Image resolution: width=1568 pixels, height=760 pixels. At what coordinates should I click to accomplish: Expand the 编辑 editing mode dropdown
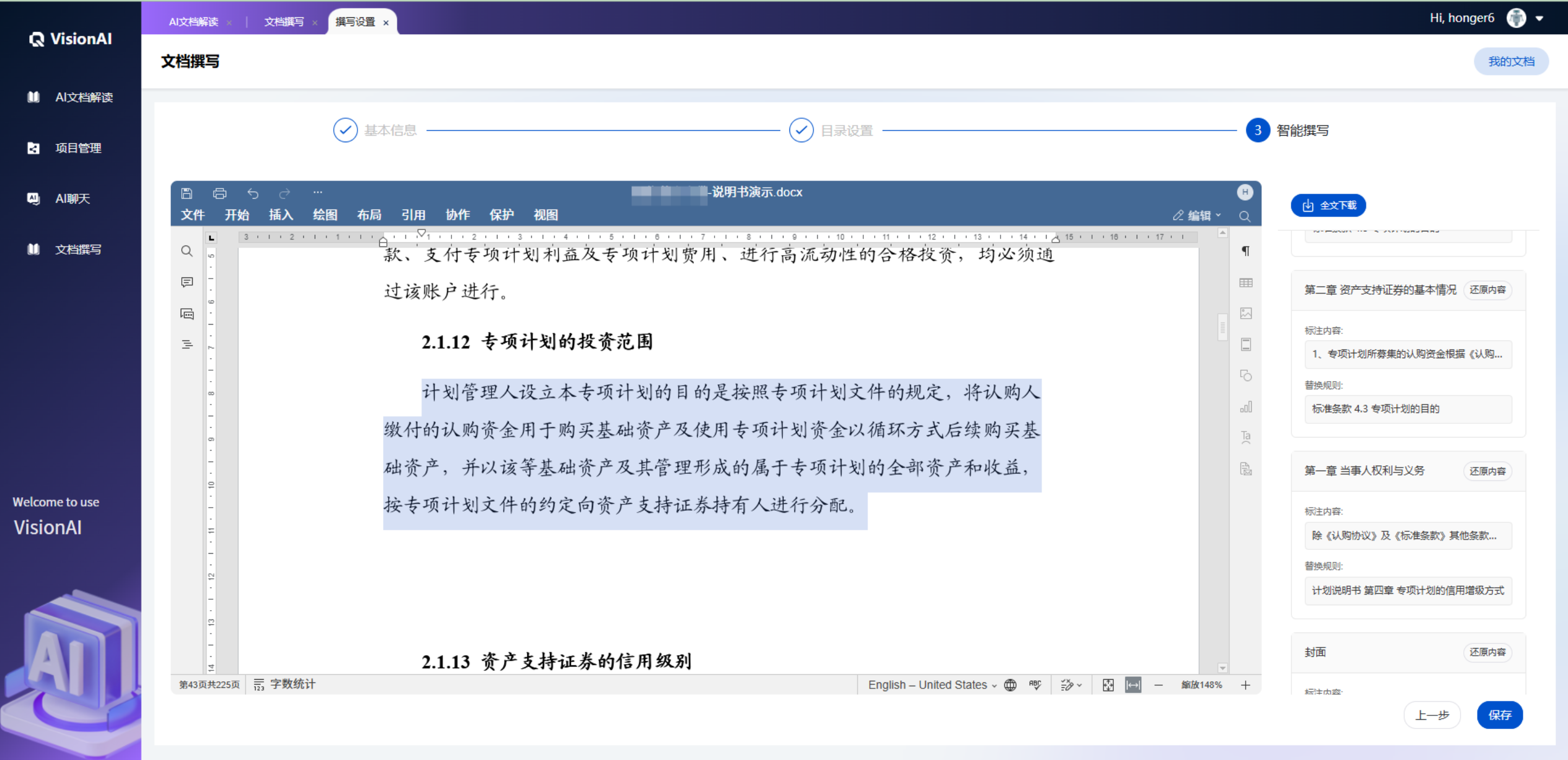1197,216
